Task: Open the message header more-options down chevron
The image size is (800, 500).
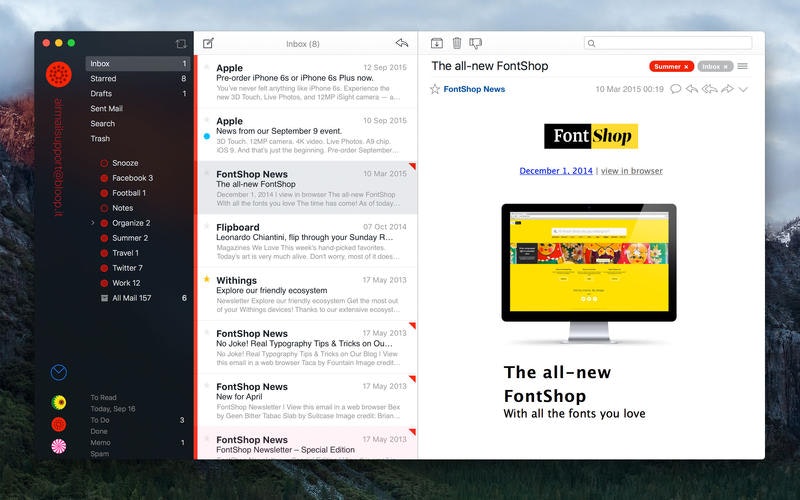Action: (x=743, y=89)
